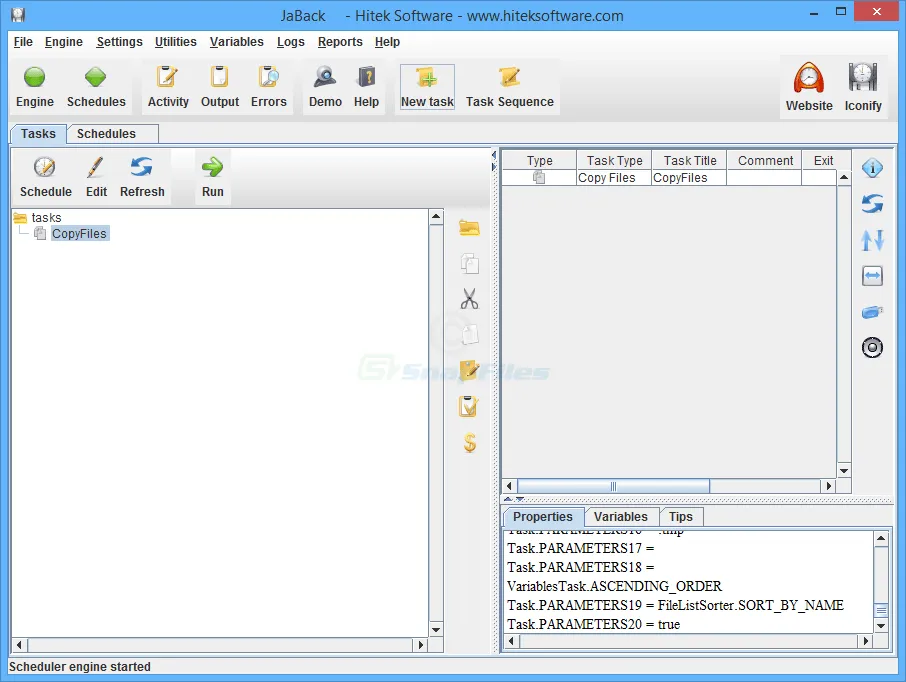The width and height of the screenshot is (906, 682).
Task: Switch to the Properties tab
Action: point(543,517)
